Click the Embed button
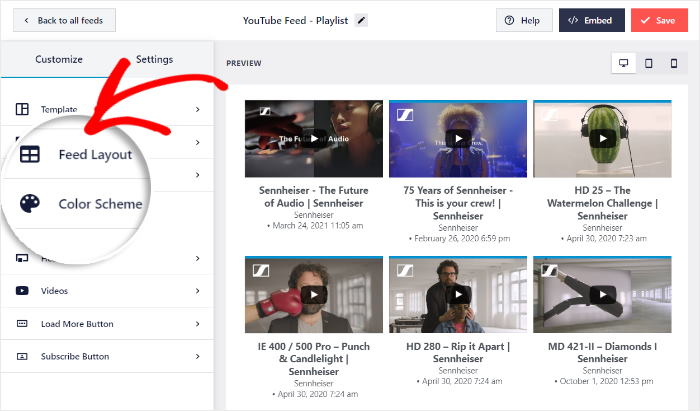 click(592, 21)
